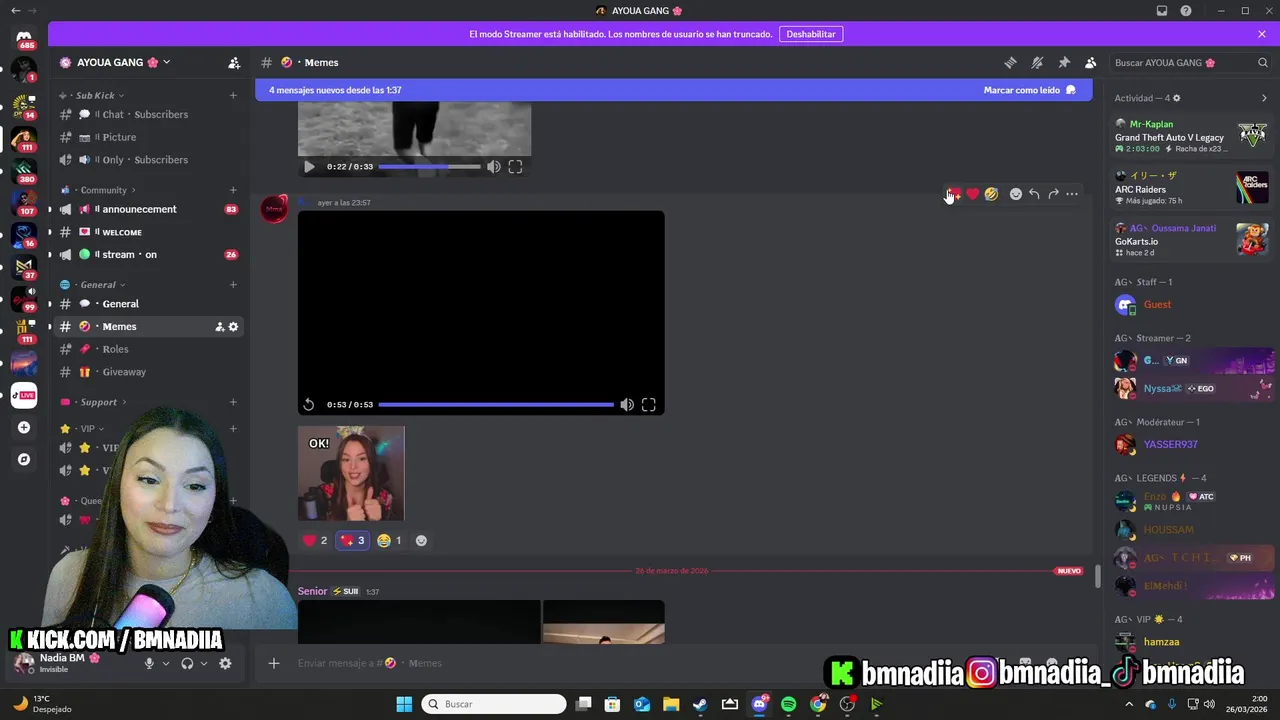Open Senior's user profile name

click(312, 591)
